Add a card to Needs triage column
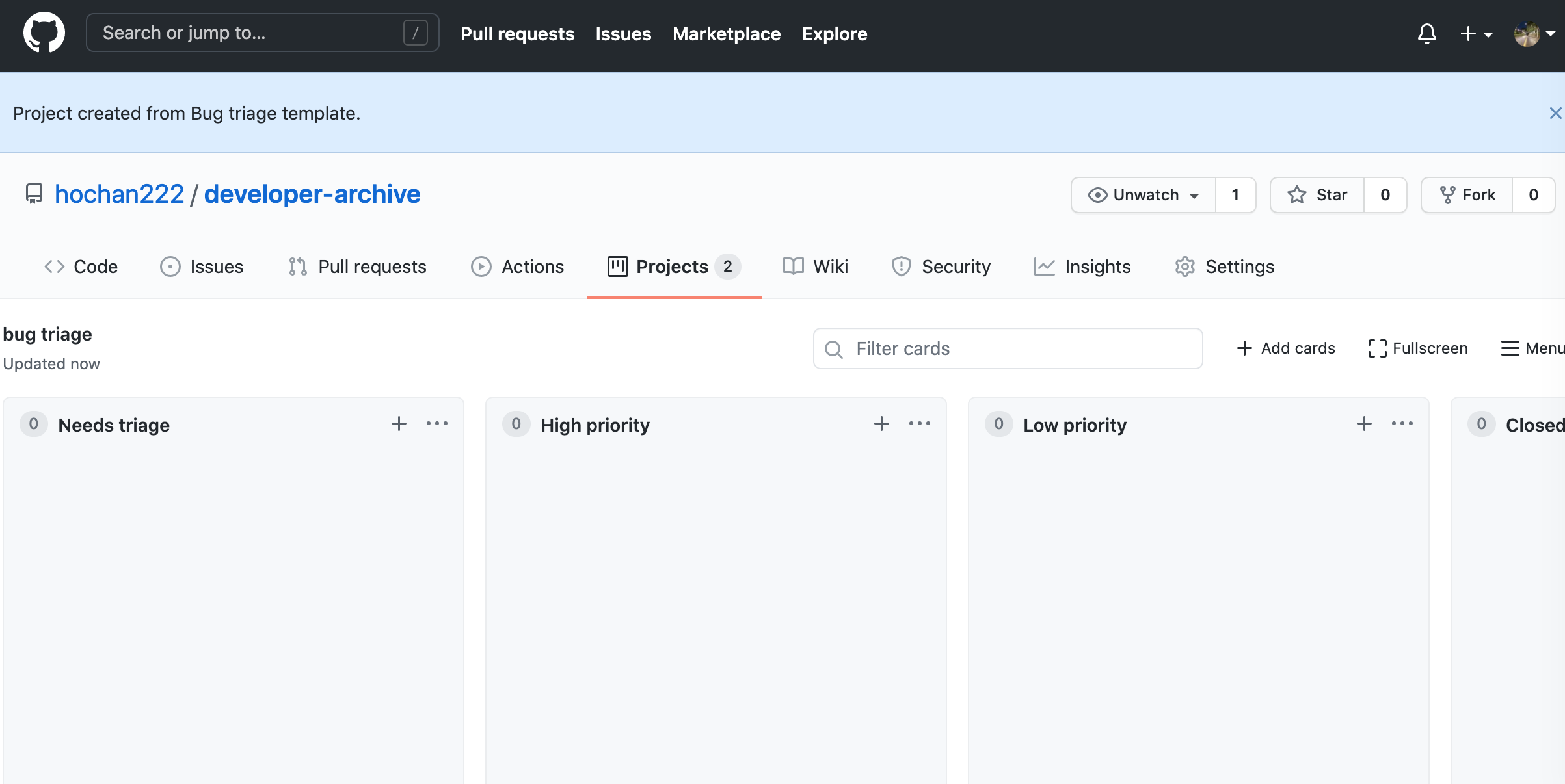Image resolution: width=1565 pixels, height=784 pixels. coord(399,424)
